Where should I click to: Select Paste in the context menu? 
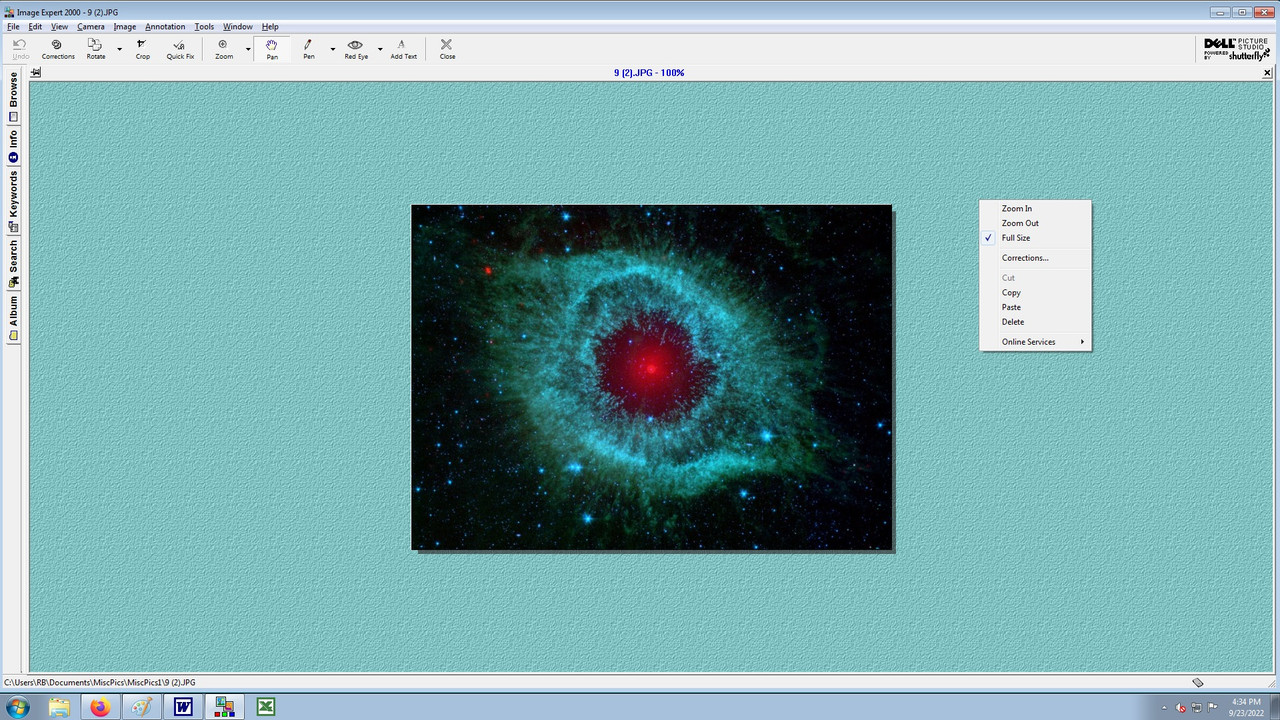click(1035, 307)
